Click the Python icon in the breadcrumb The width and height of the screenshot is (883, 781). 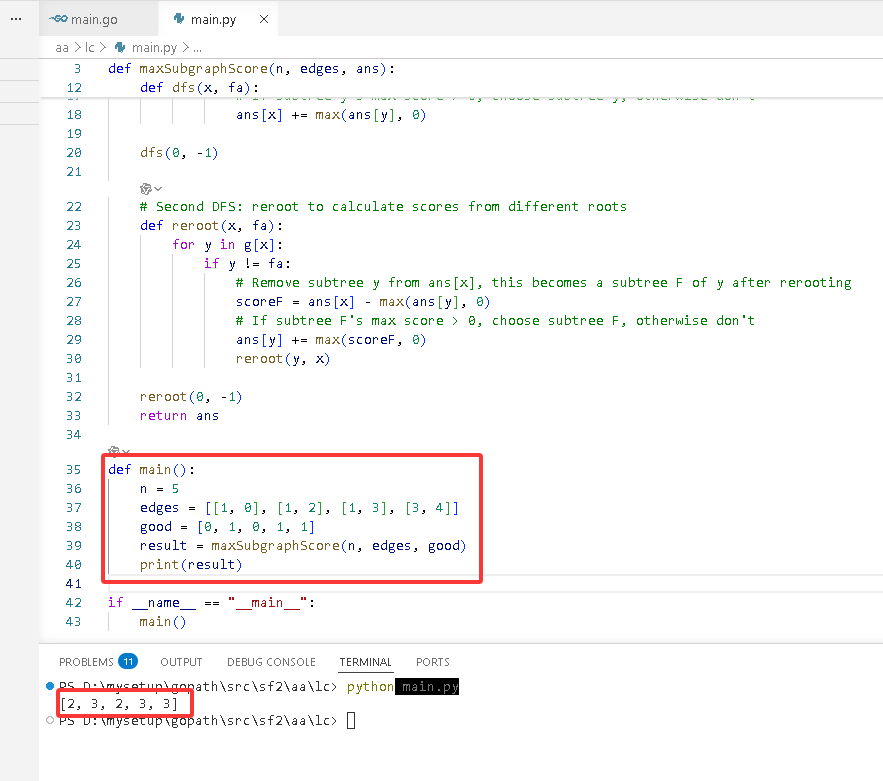pos(120,48)
